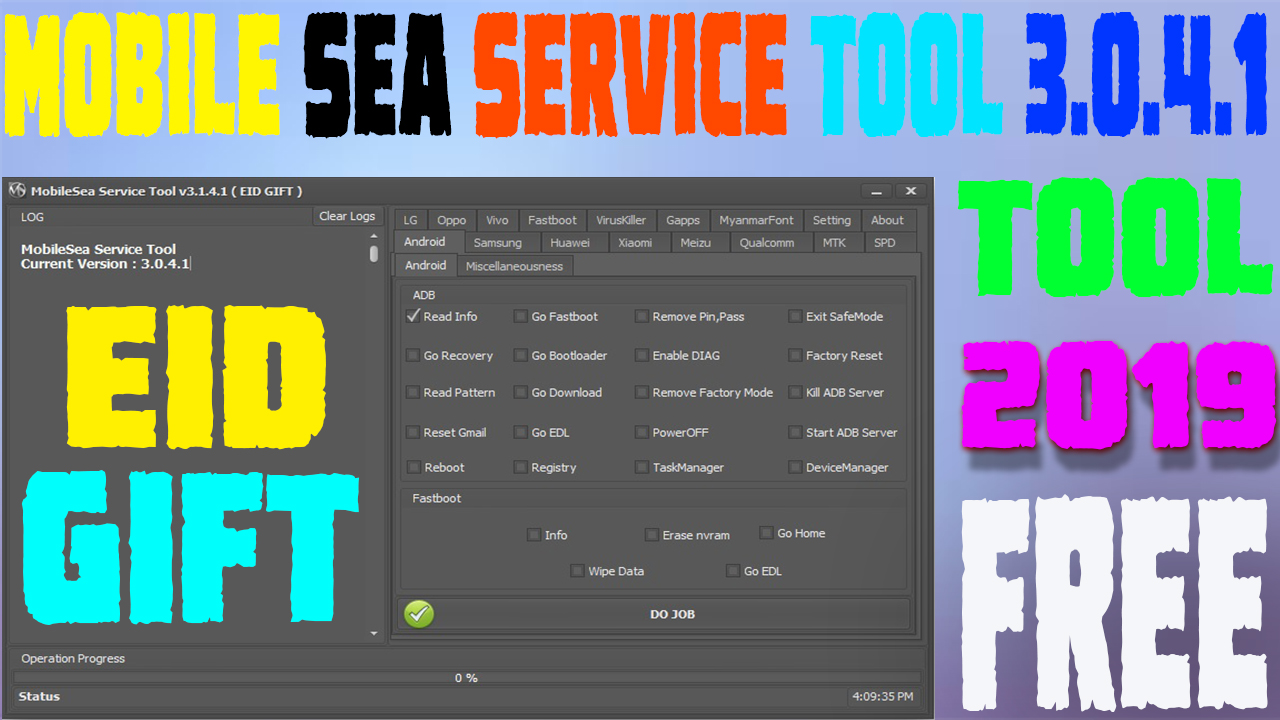
Task: Open the MyanmarFont tab
Action: (756, 220)
